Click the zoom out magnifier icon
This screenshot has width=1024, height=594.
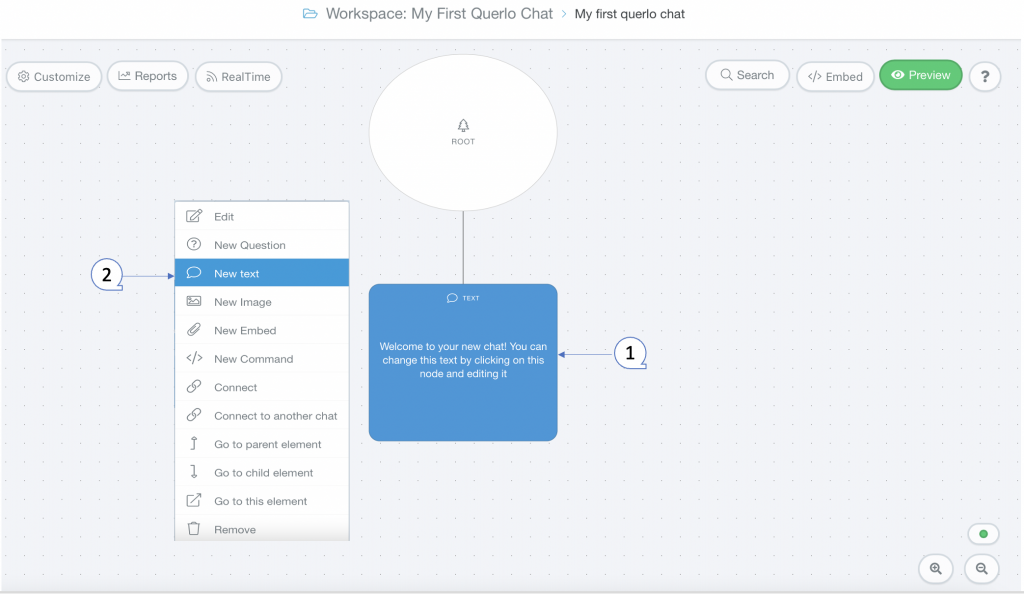[982, 569]
